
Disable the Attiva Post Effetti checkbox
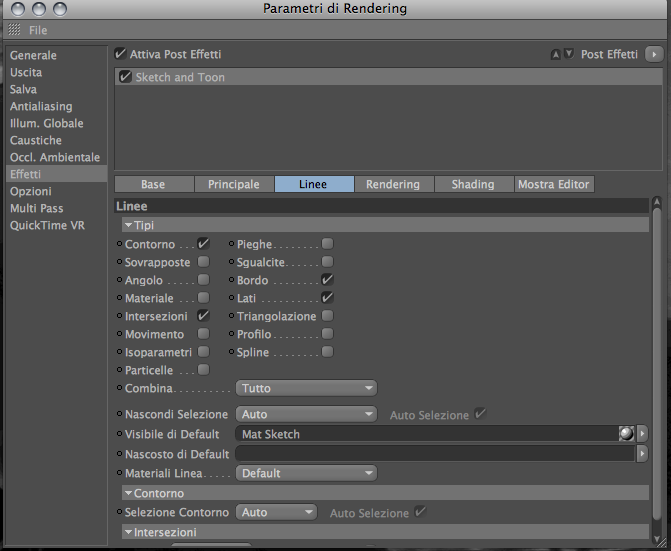tap(120, 53)
